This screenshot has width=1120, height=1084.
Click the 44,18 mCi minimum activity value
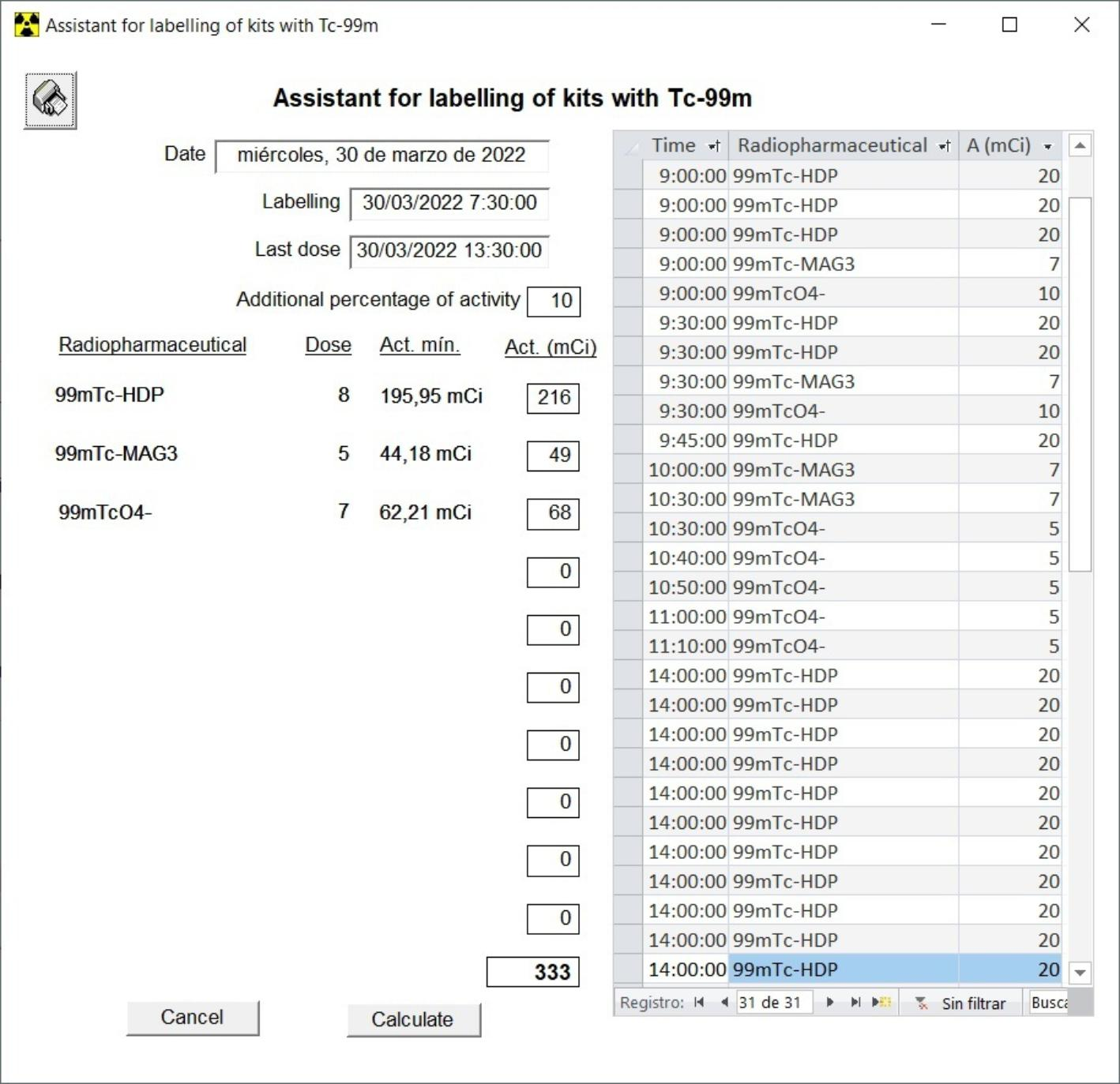(x=426, y=454)
